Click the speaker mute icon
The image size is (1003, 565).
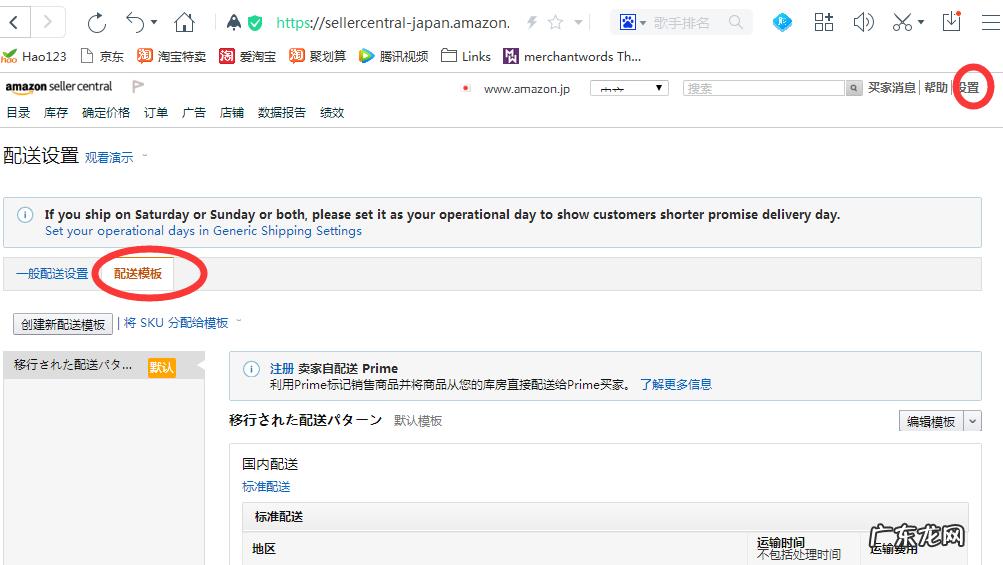point(863,22)
